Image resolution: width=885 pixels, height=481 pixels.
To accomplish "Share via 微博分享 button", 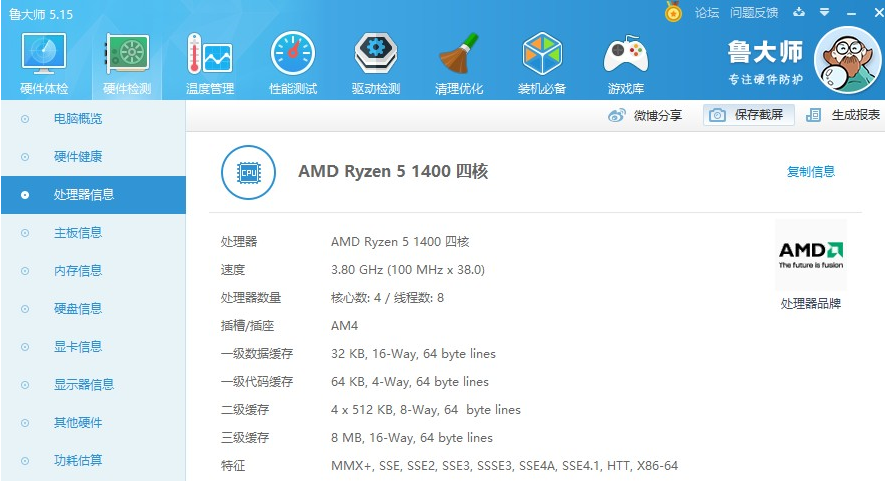I will pos(645,115).
